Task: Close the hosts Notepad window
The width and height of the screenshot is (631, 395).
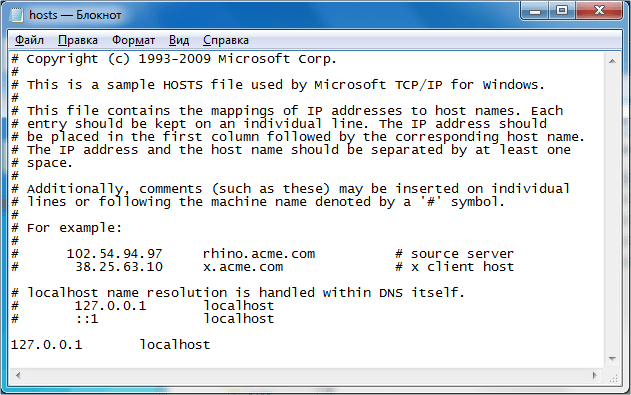Action: pos(599,11)
